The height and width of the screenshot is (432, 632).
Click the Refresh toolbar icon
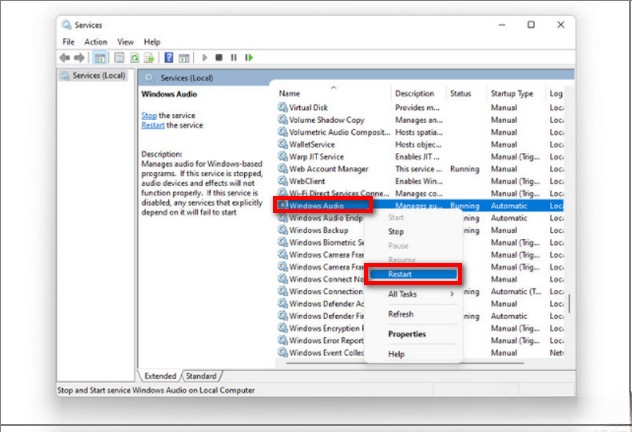pyautogui.click(x=134, y=58)
